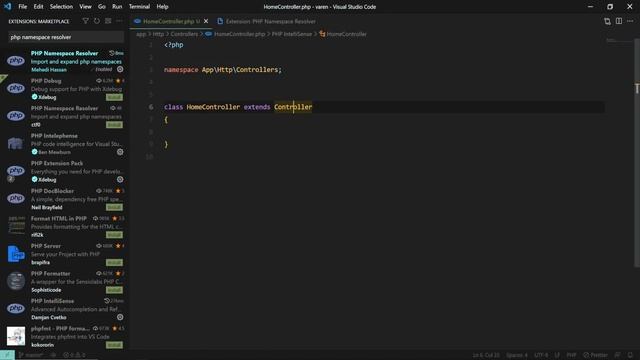Click the git branch indicator in status bar
Viewport: 640px width, 360px height.
click(32, 355)
